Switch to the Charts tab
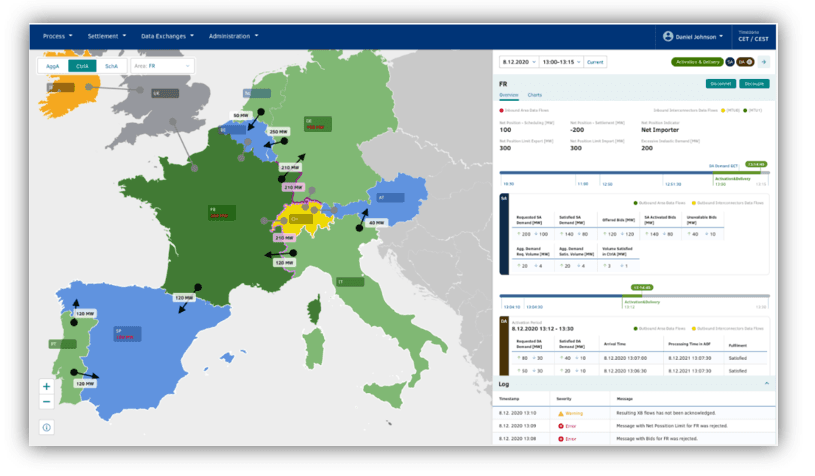Viewport: 815px width, 476px height. (535, 95)
